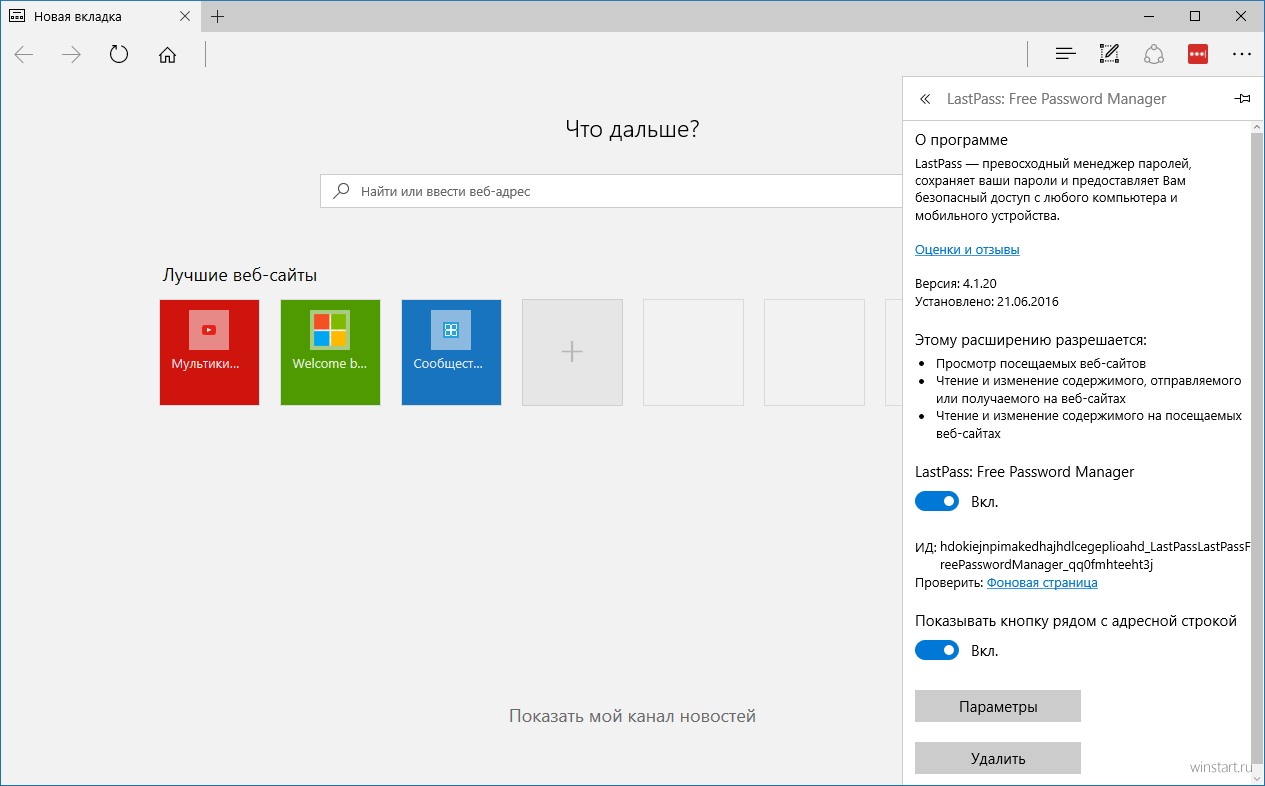Image resolution: width=1265 pixels, height=786 pixels.
Task: Select the Новая вкладка tab
Action: pos(98,16)
